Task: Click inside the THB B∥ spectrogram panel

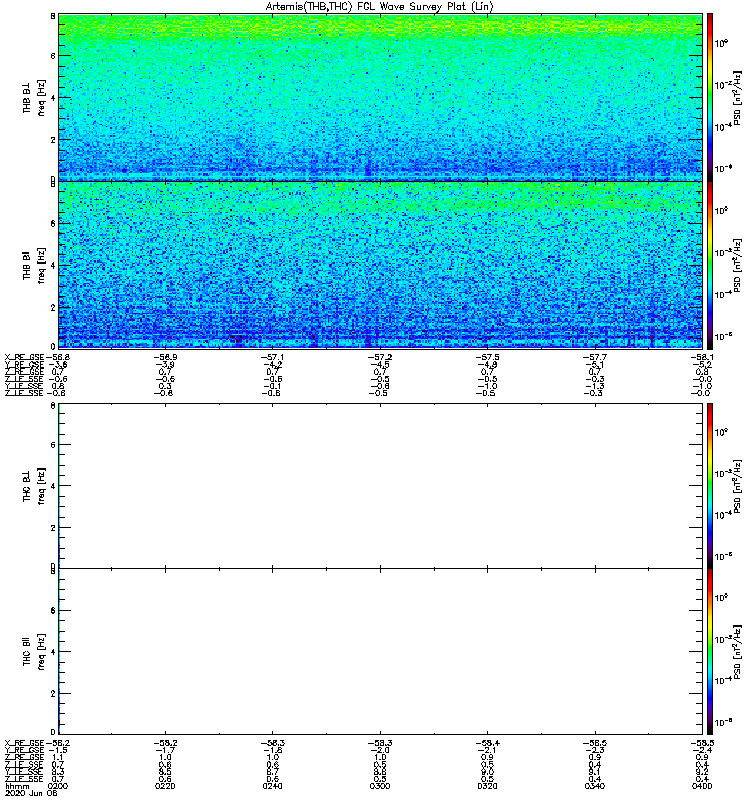Action: (x=380, y=265)
